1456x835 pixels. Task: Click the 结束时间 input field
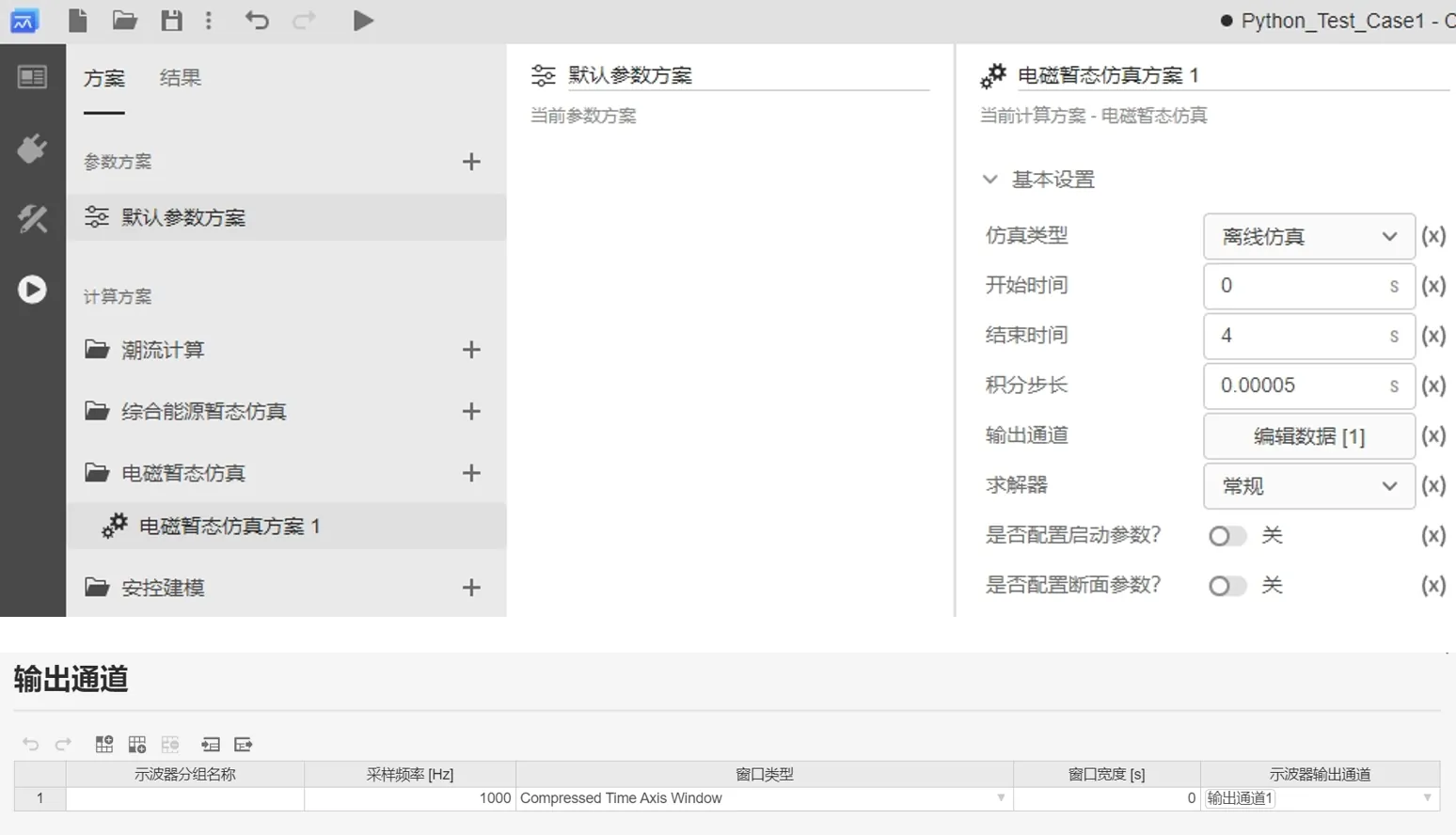coord(1298,336)
